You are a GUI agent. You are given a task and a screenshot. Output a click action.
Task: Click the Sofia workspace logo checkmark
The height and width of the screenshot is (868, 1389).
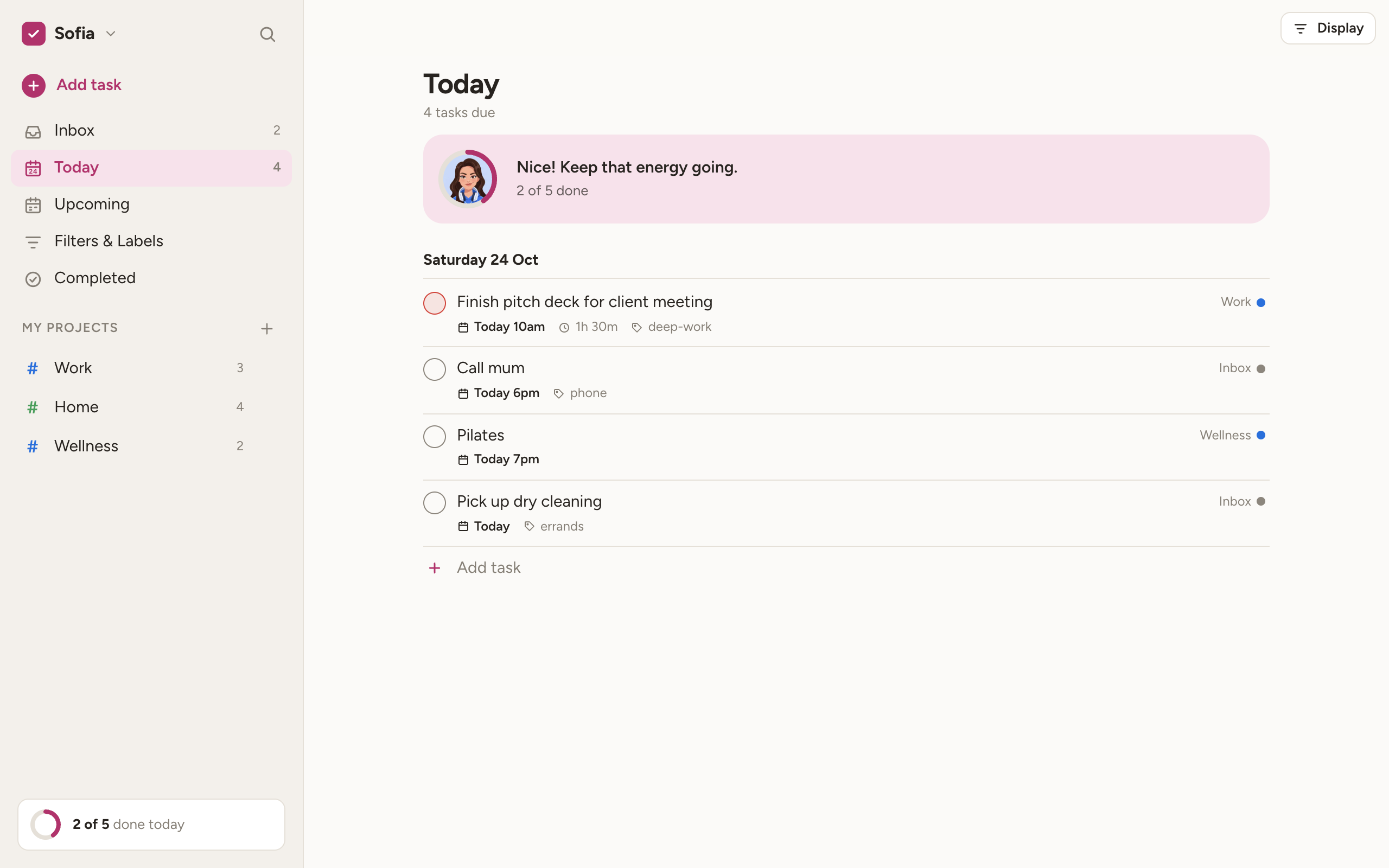(x=33, y=33)
